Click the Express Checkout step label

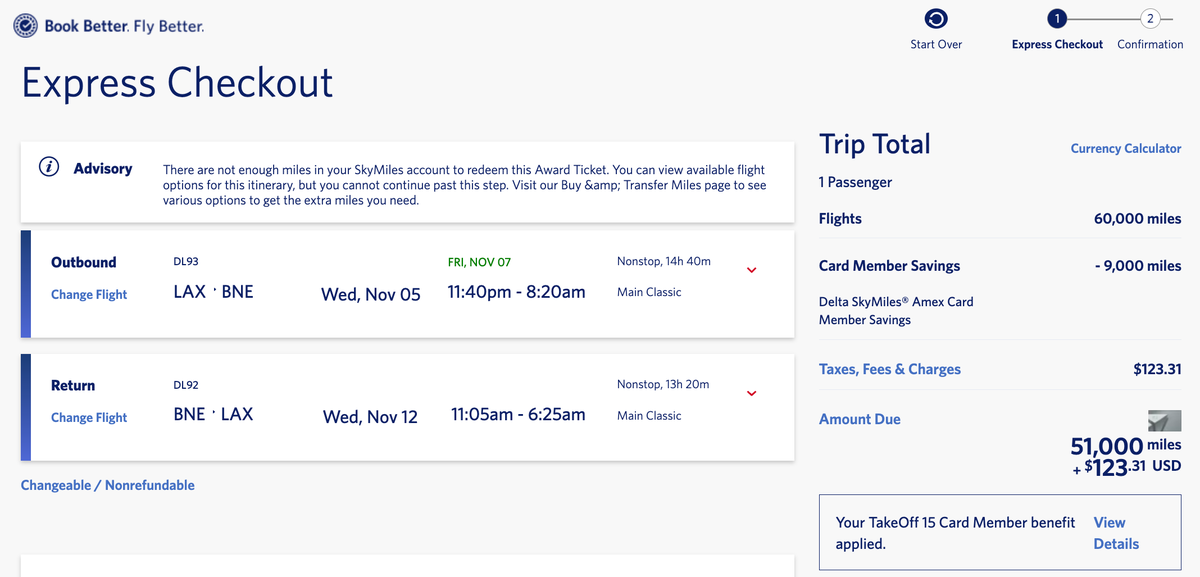coord(1057,44)
